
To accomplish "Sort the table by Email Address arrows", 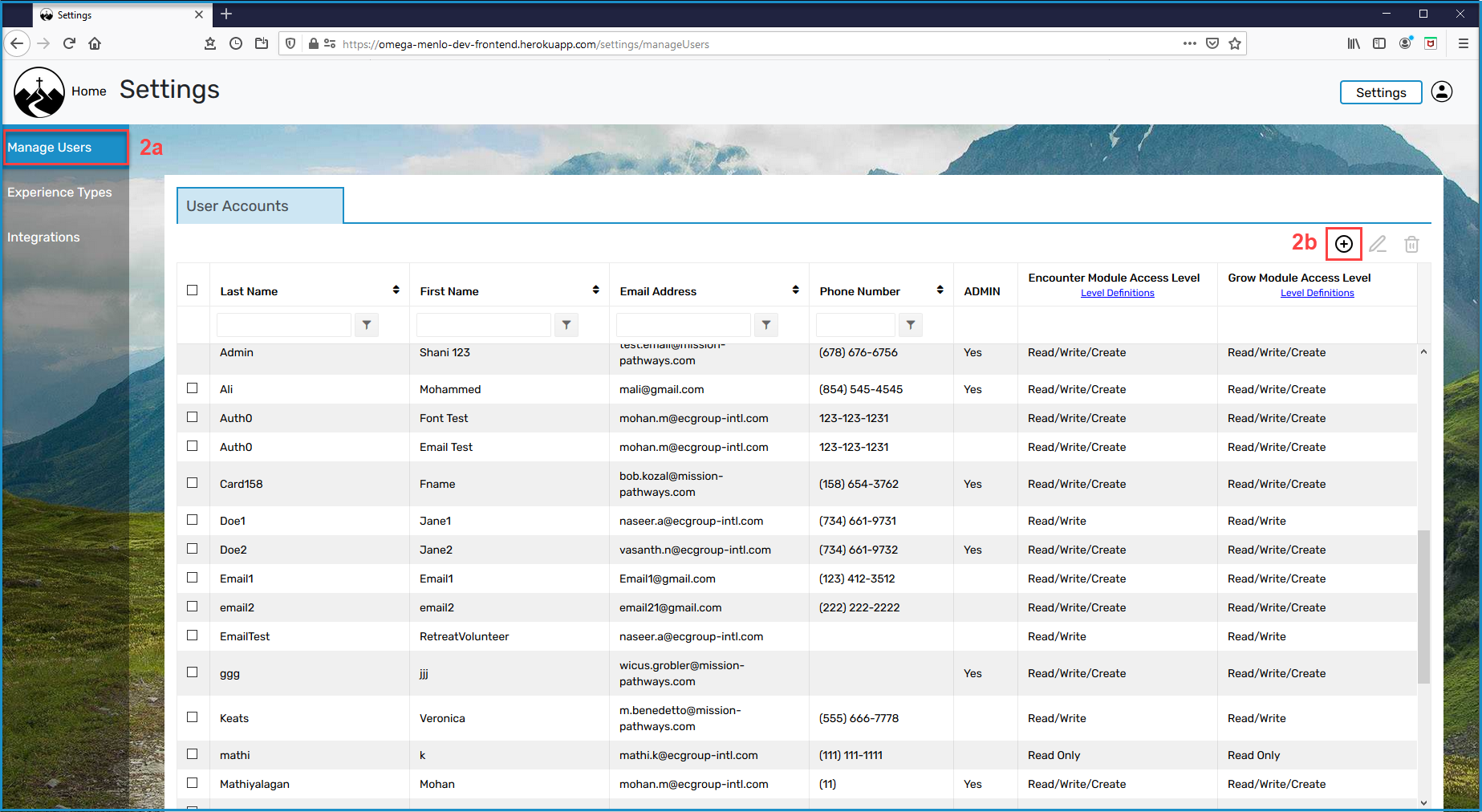I will click(x=796, y=290).
